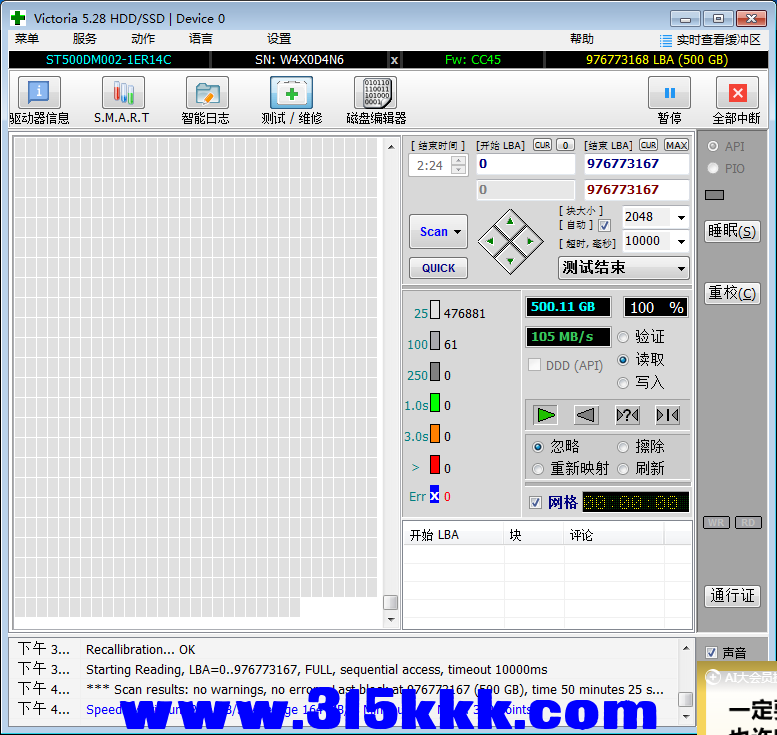777x735 pixels.
Task: Open the smart log (智能日志) icon
Action: click(x=207, y=93)
